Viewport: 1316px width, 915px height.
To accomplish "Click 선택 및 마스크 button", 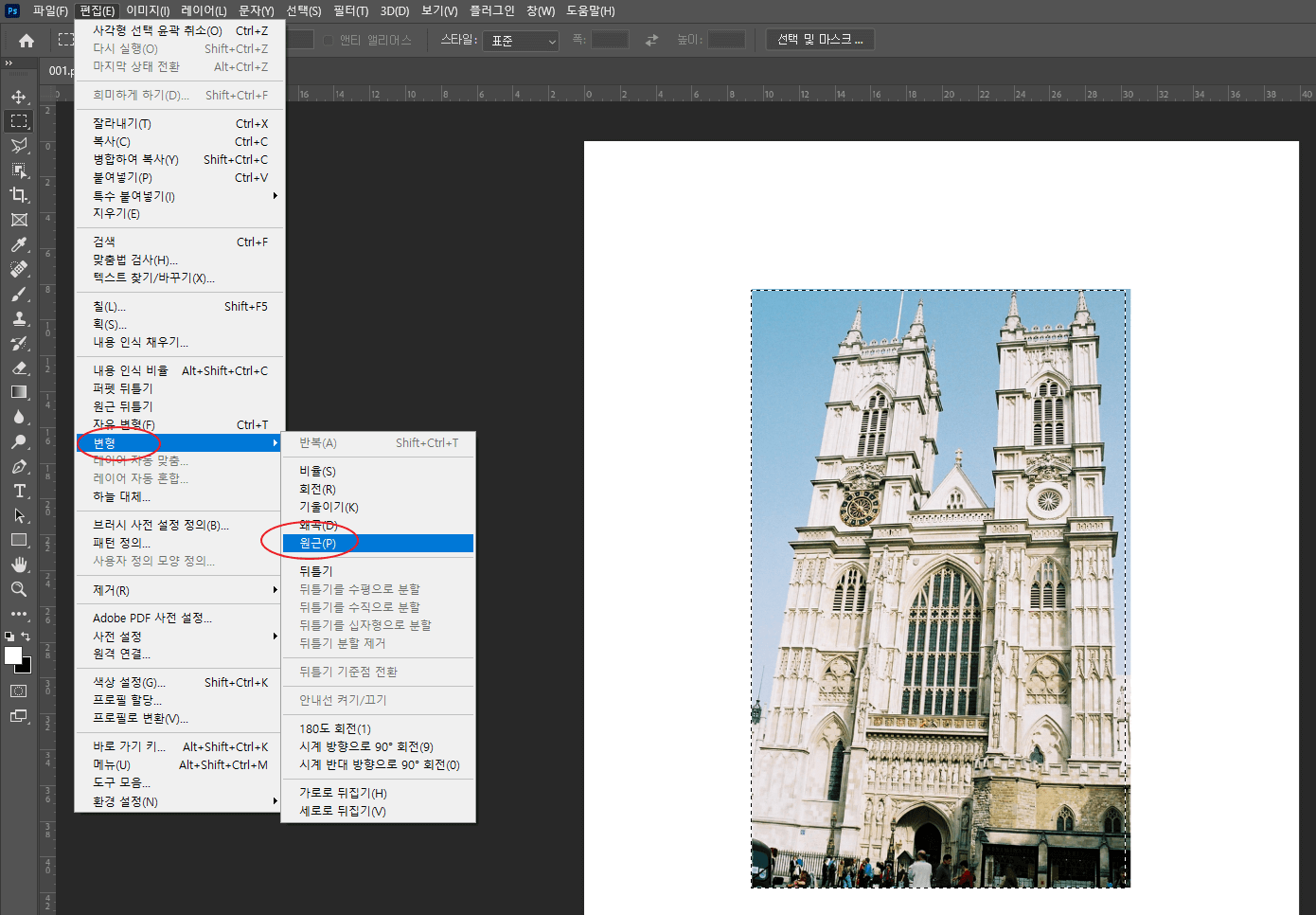I will [820, 40].
